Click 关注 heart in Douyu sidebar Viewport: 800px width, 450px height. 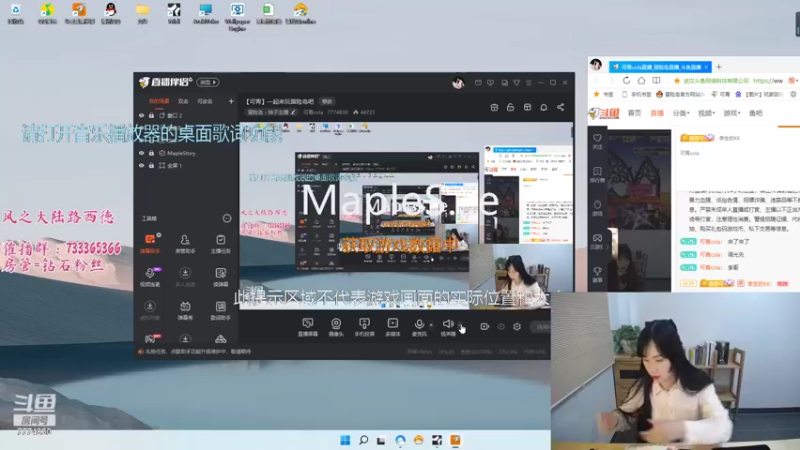[597, 141]
